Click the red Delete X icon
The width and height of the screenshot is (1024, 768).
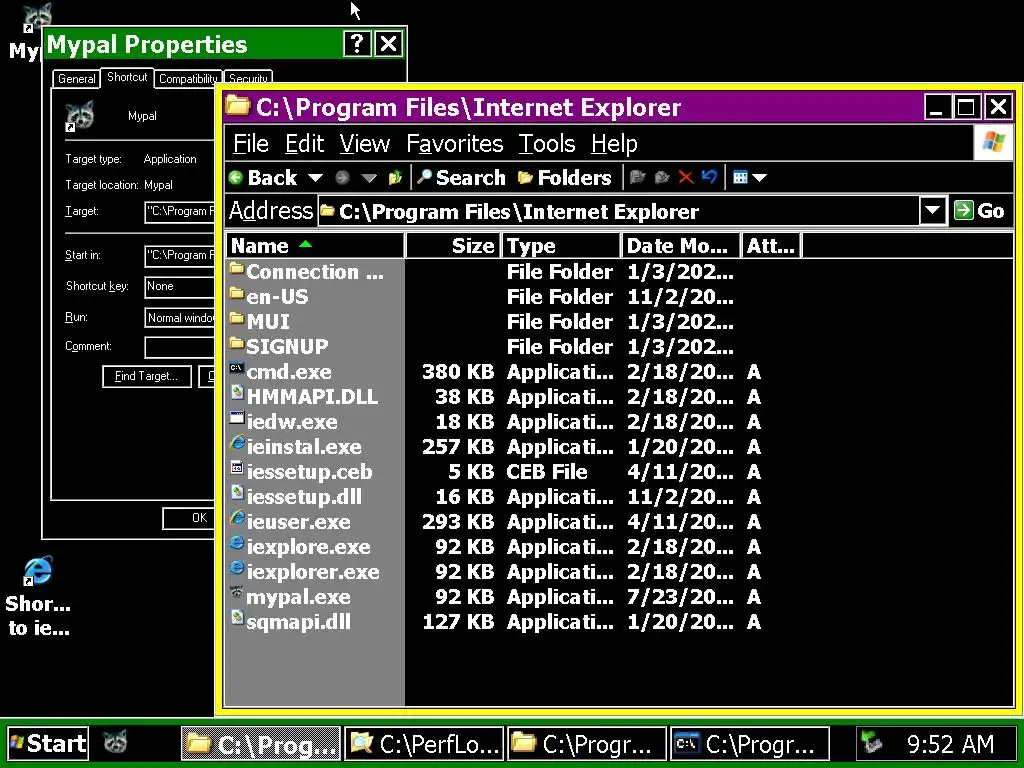pyautogui.click(x=686, y=177)
